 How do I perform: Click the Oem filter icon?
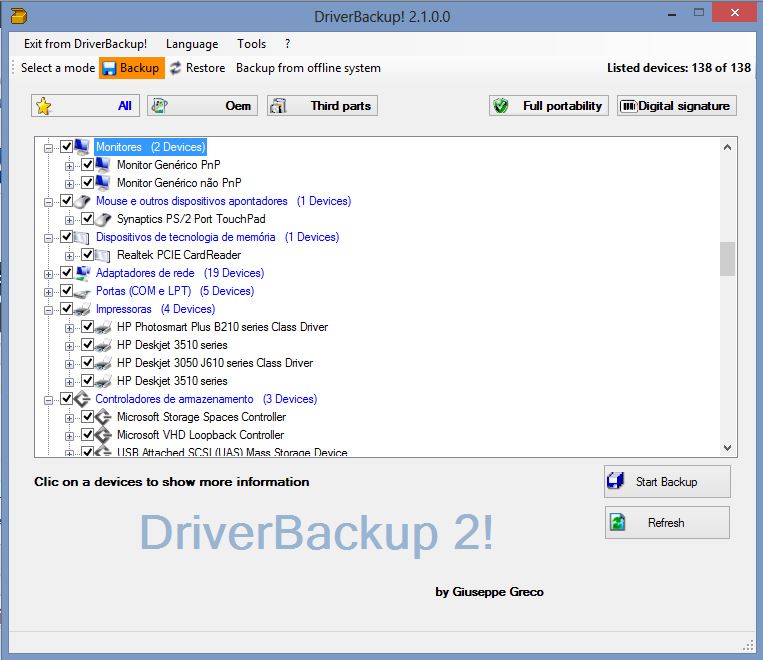point(159,106)
